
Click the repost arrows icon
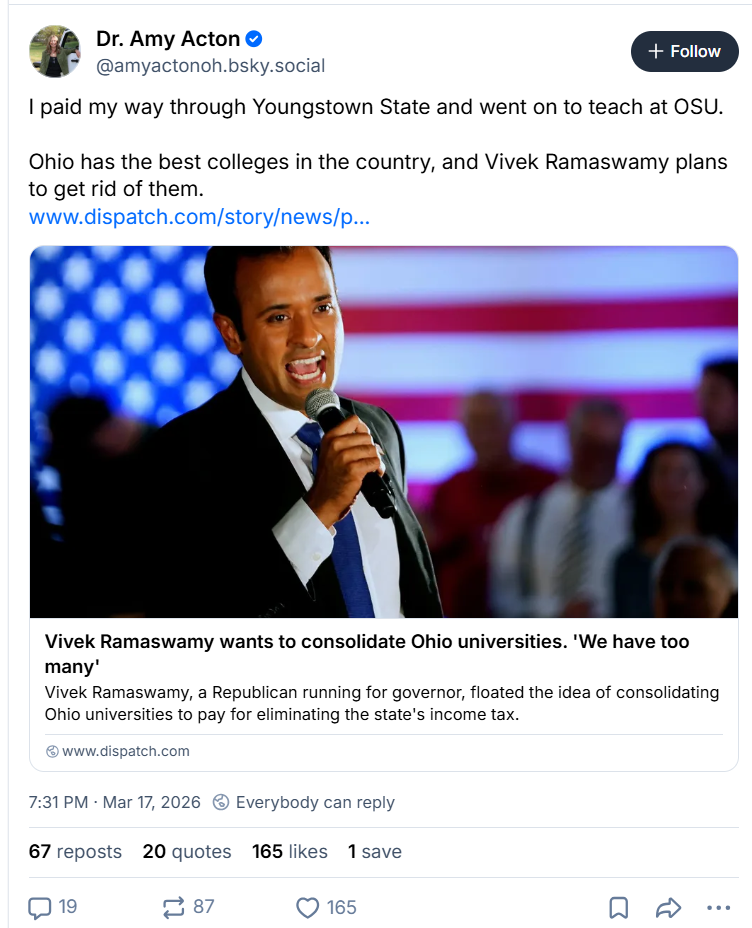point(174,907)
